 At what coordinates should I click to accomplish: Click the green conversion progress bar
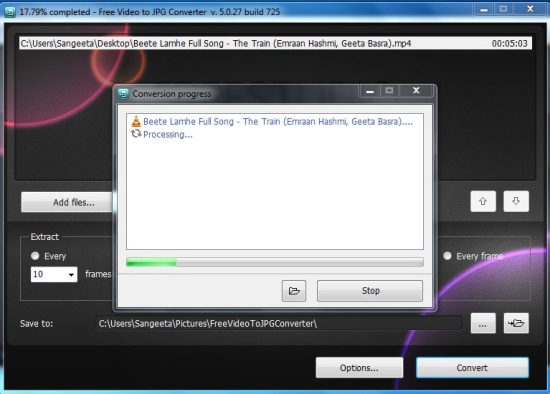pos(275,262)
